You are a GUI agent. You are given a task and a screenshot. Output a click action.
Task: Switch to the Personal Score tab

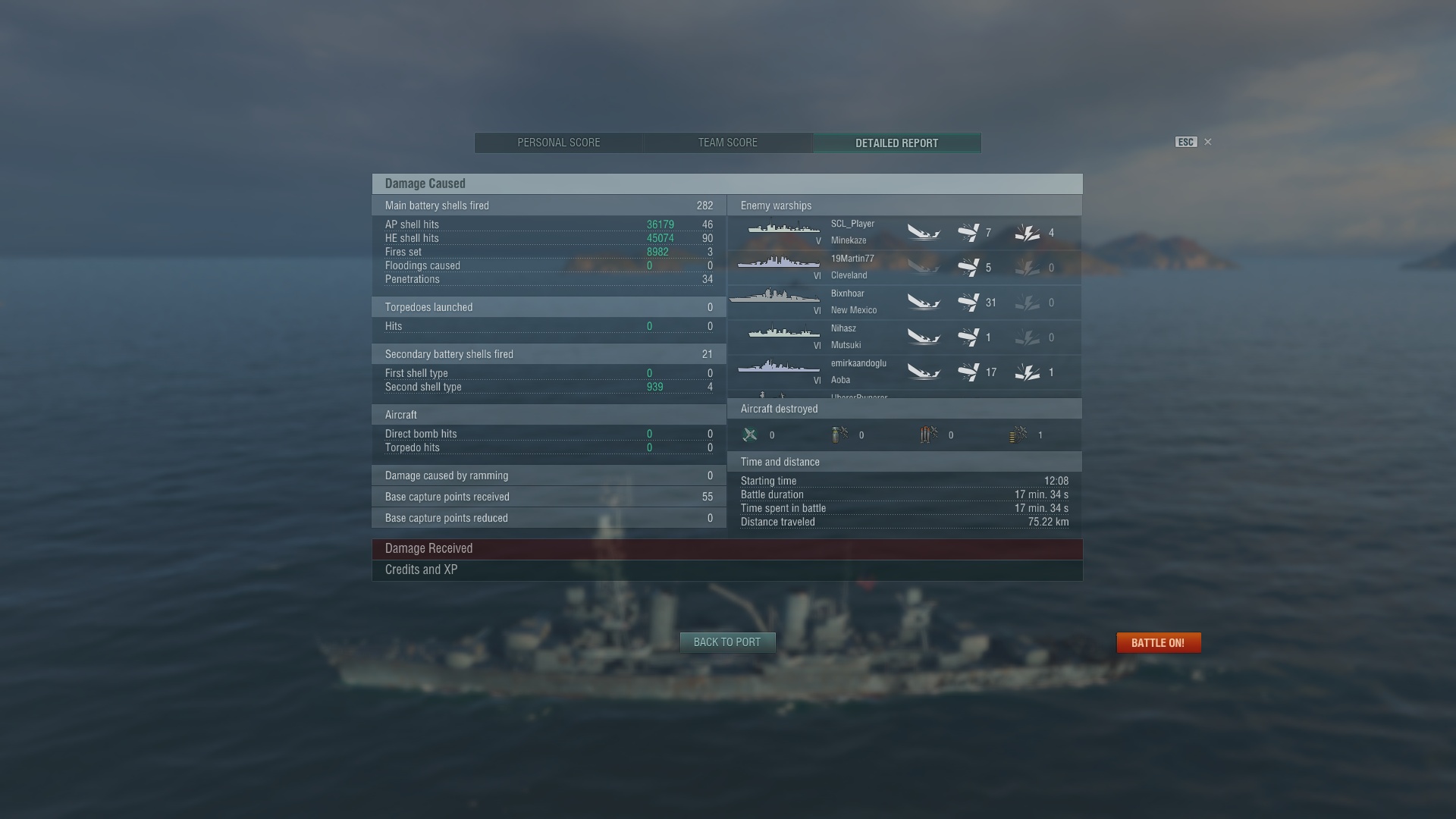pos(559,143)
